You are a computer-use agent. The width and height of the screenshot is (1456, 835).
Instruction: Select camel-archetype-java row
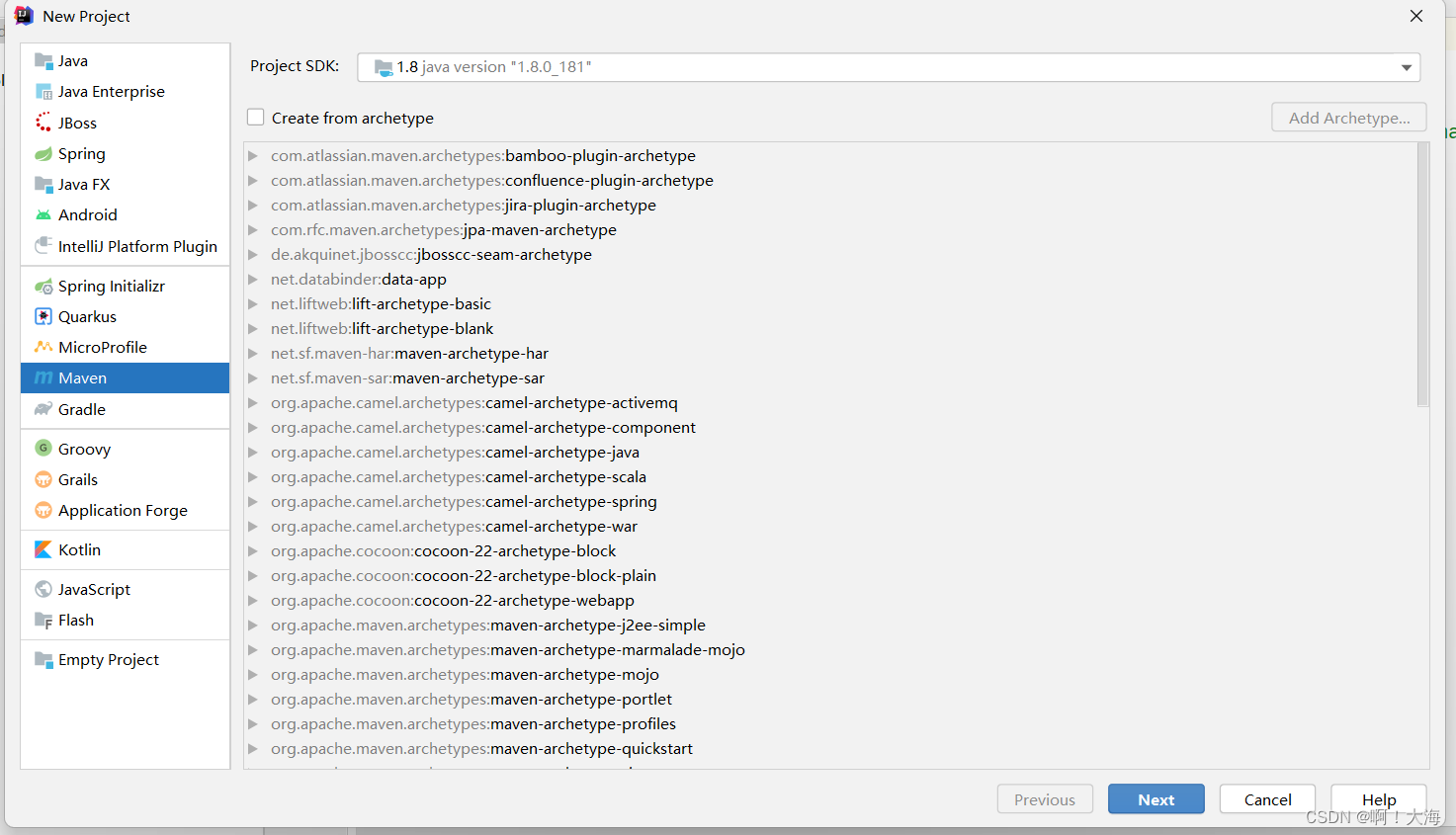pyautogui.click(x=830, y=453)
